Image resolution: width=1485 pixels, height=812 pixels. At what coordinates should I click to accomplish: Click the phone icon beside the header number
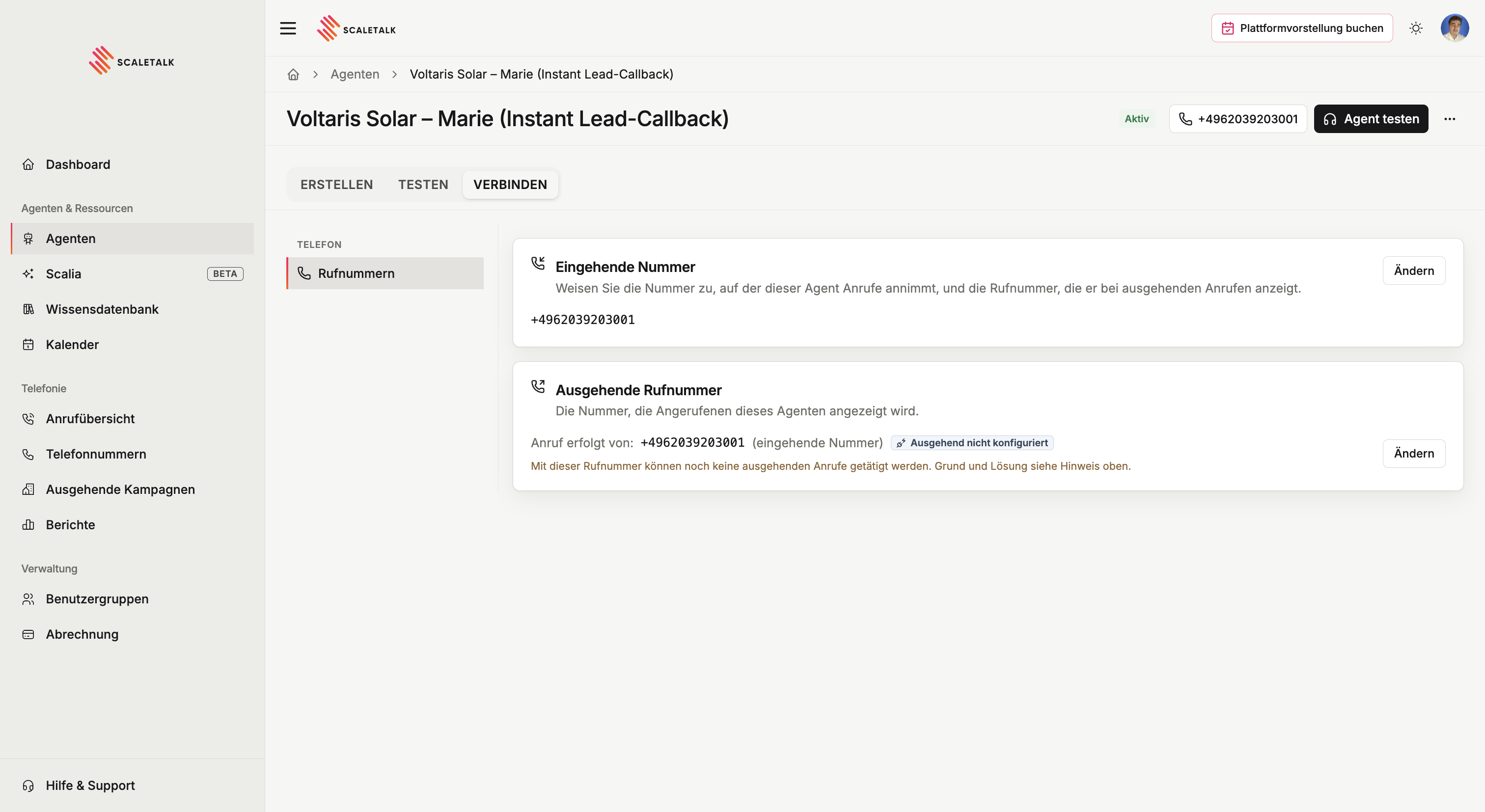coord(1186,119)
